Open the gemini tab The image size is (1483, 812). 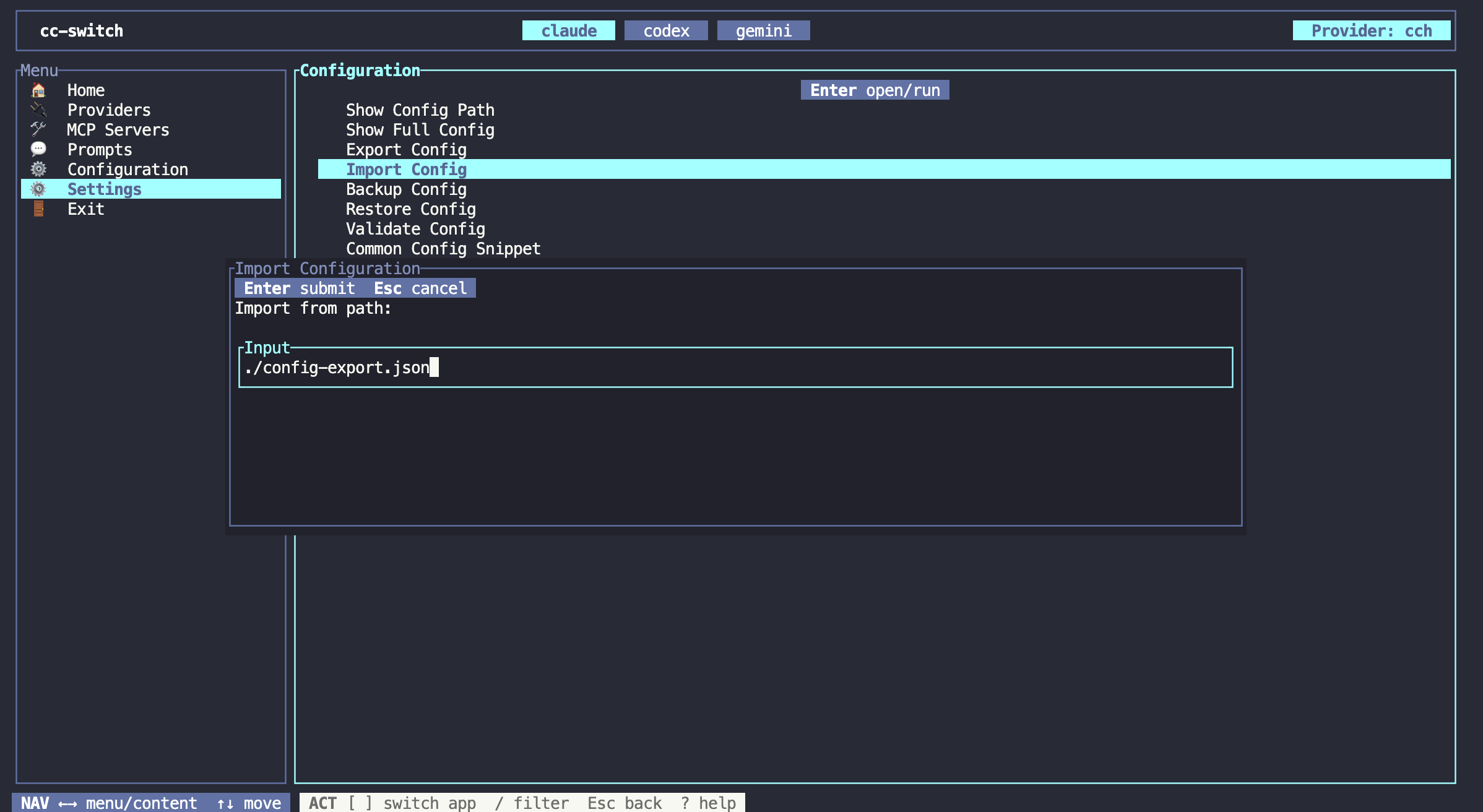[x=763, y=30]
